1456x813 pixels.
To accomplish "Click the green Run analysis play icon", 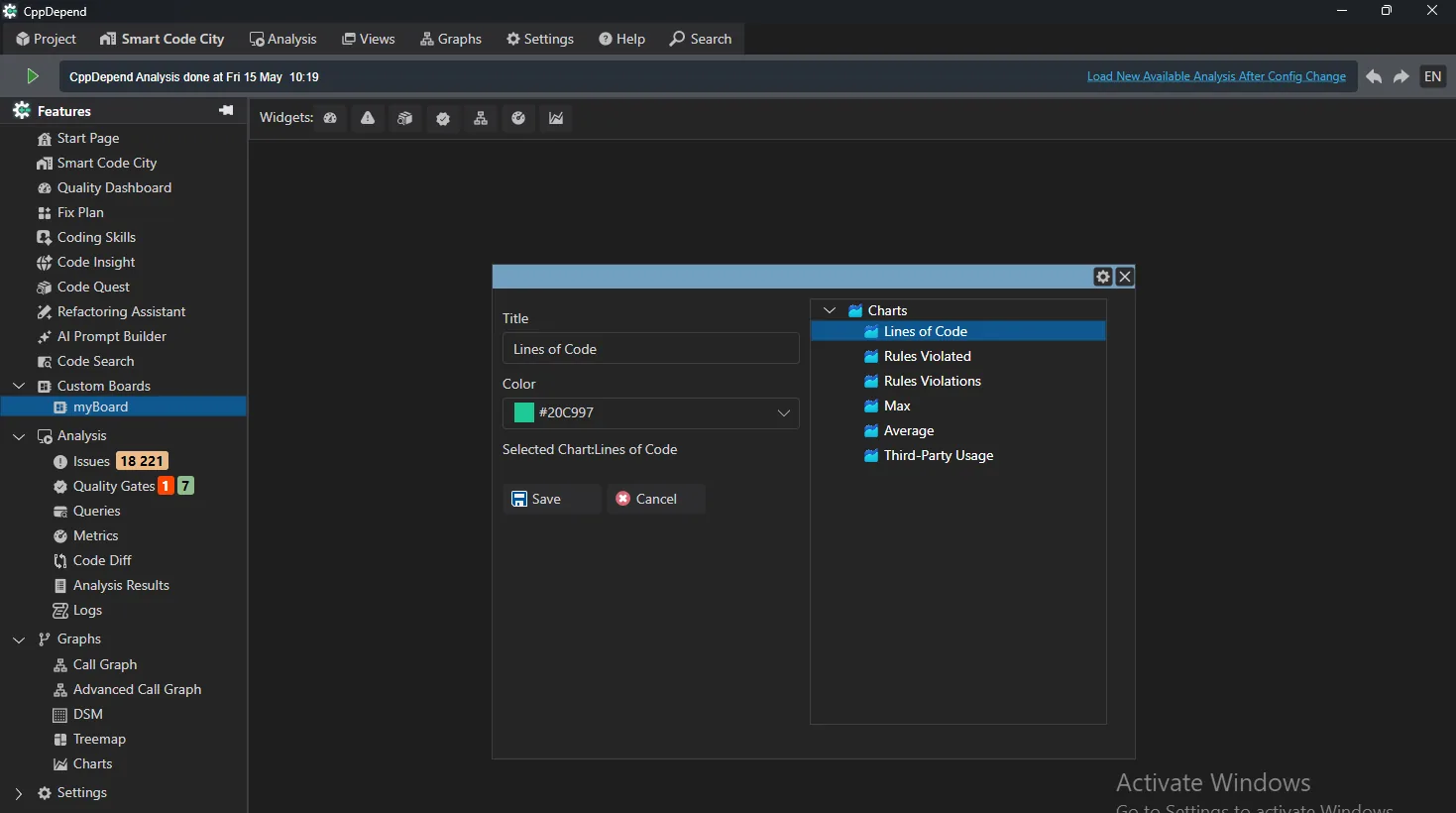I will (32, 76).
